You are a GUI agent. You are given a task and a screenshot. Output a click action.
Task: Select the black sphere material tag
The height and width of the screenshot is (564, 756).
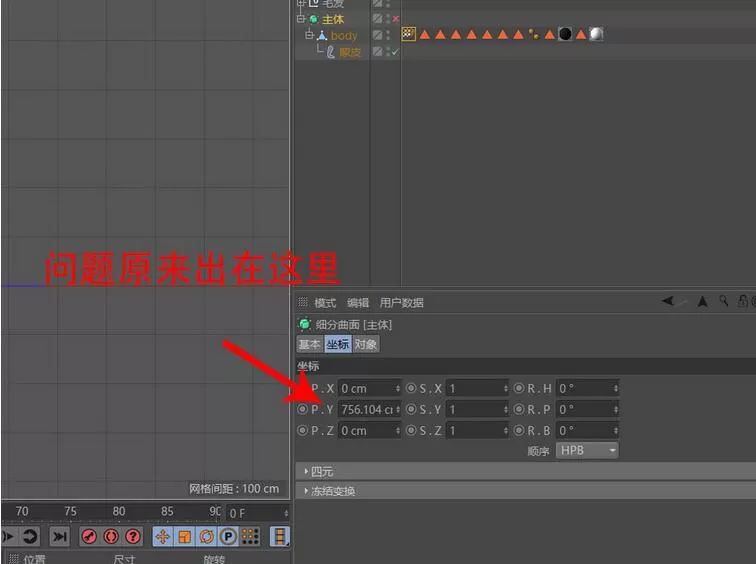(565, 34)
